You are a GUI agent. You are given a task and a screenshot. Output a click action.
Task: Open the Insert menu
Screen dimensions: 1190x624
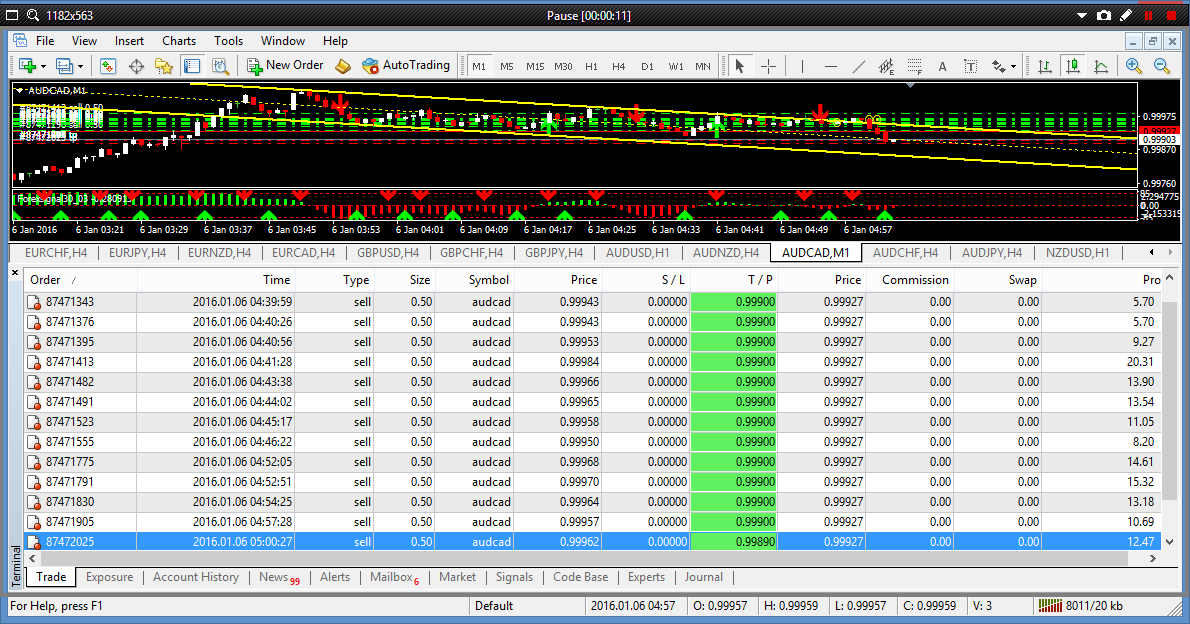[x=129, y=41]
